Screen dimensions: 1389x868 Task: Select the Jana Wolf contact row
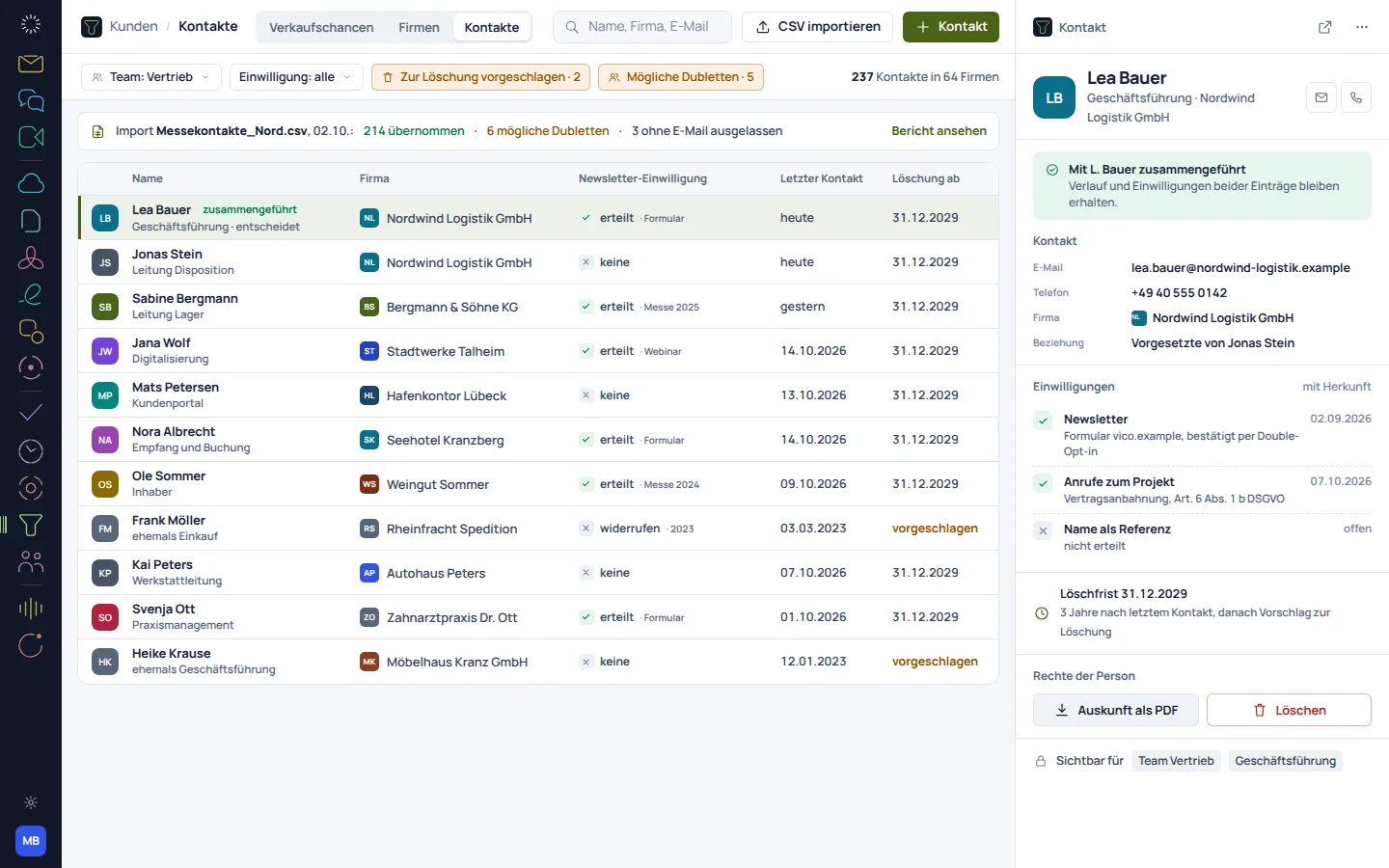click(x=538, y=351)
